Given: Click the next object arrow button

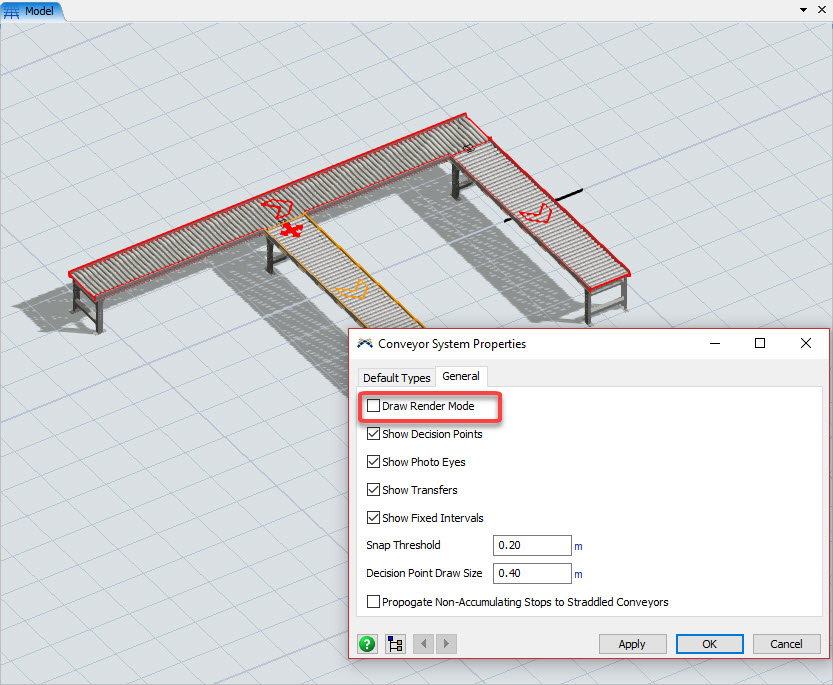Looking at the screenshot, I should (x=446, y=644).
